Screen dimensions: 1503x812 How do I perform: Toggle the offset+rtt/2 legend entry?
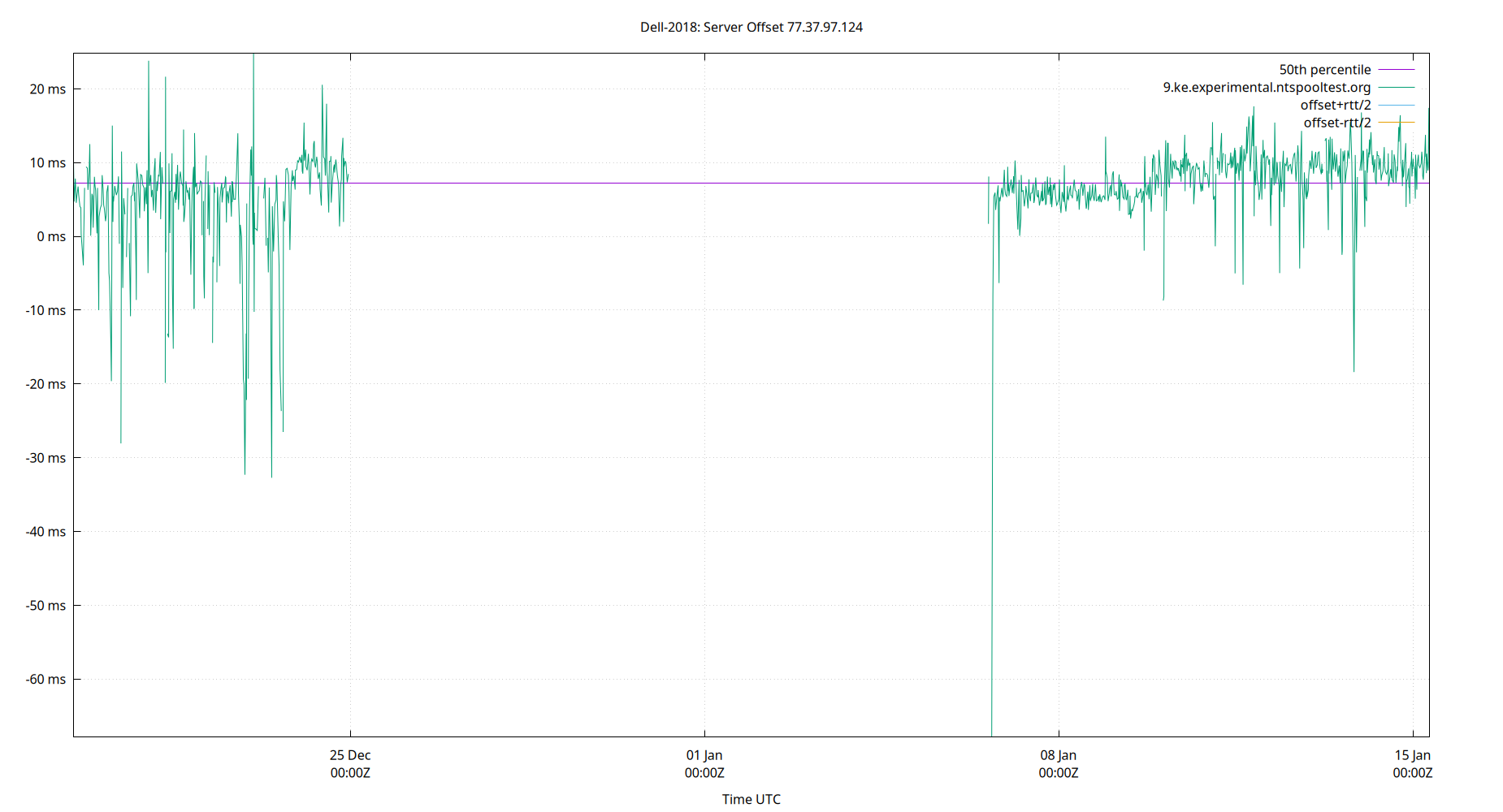click(1337, 105)
